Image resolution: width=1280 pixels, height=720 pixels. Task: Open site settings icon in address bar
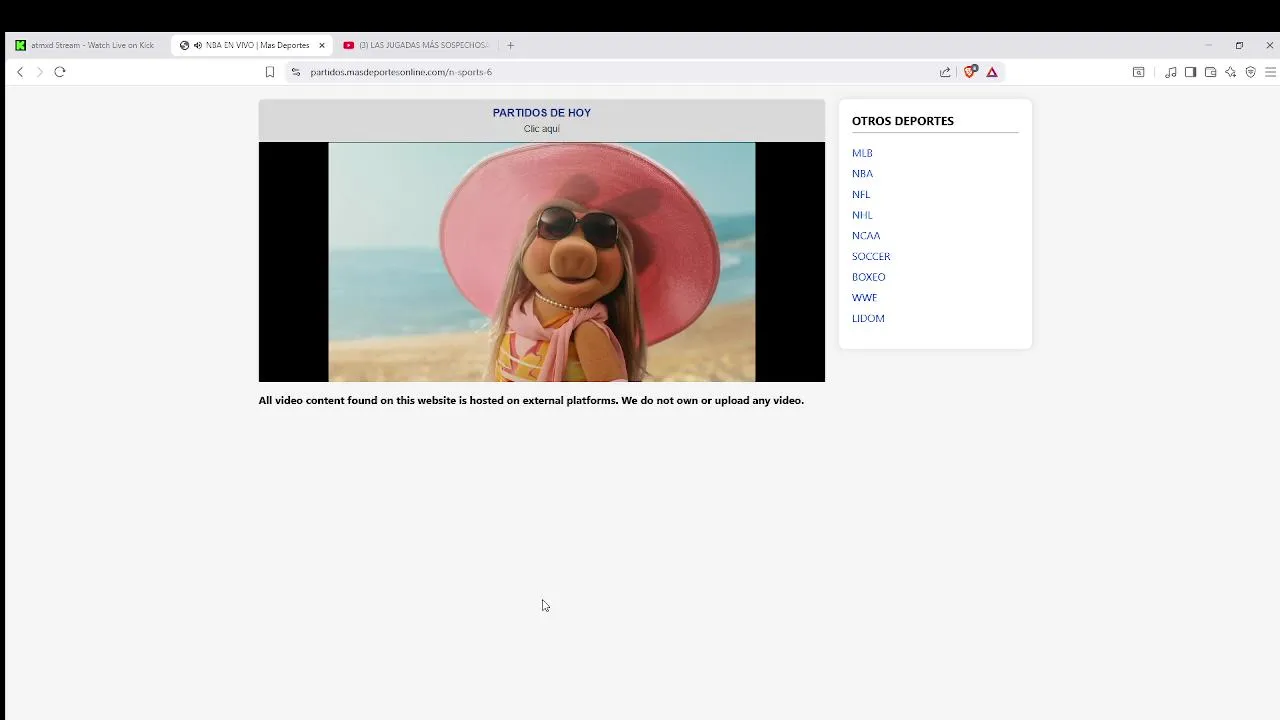[295, 72]
